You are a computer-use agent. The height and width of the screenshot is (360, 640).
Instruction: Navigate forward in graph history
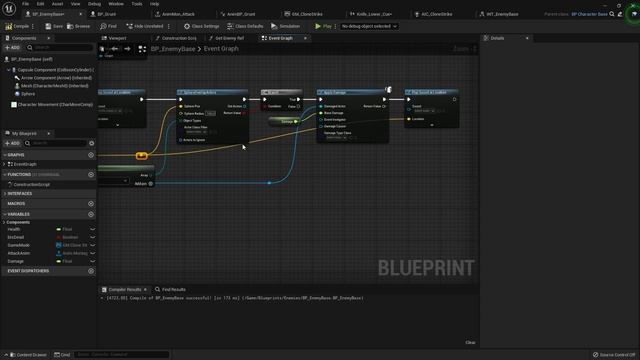pos(127,49)
